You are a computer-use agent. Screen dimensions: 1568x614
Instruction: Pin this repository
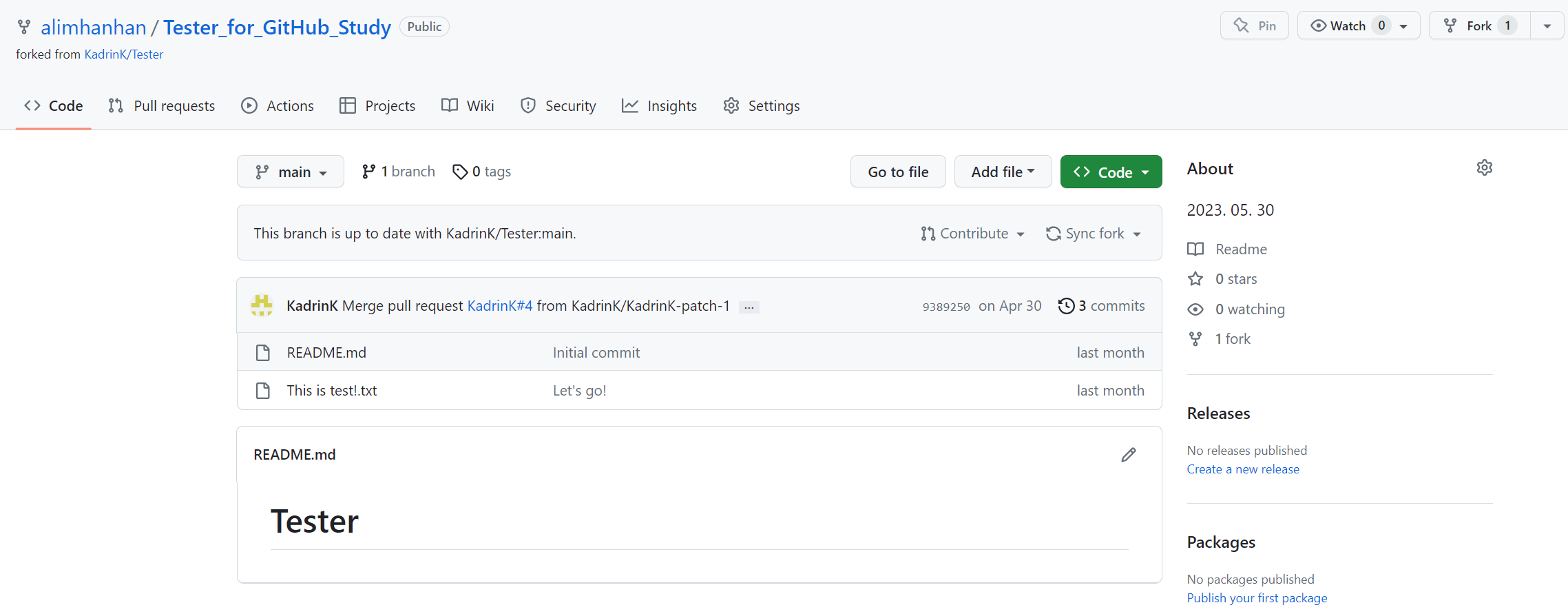(1254, 25)
